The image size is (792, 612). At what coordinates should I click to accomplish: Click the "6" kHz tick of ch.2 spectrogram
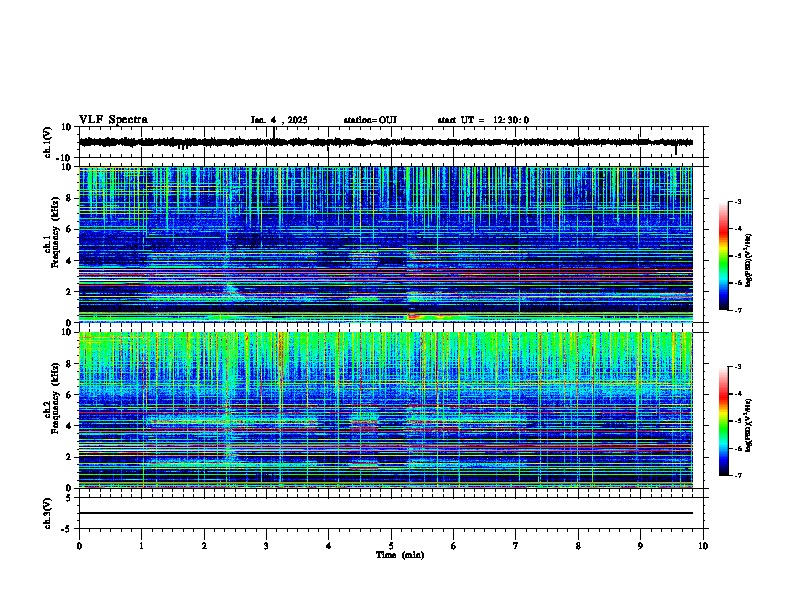click(69, 394)
